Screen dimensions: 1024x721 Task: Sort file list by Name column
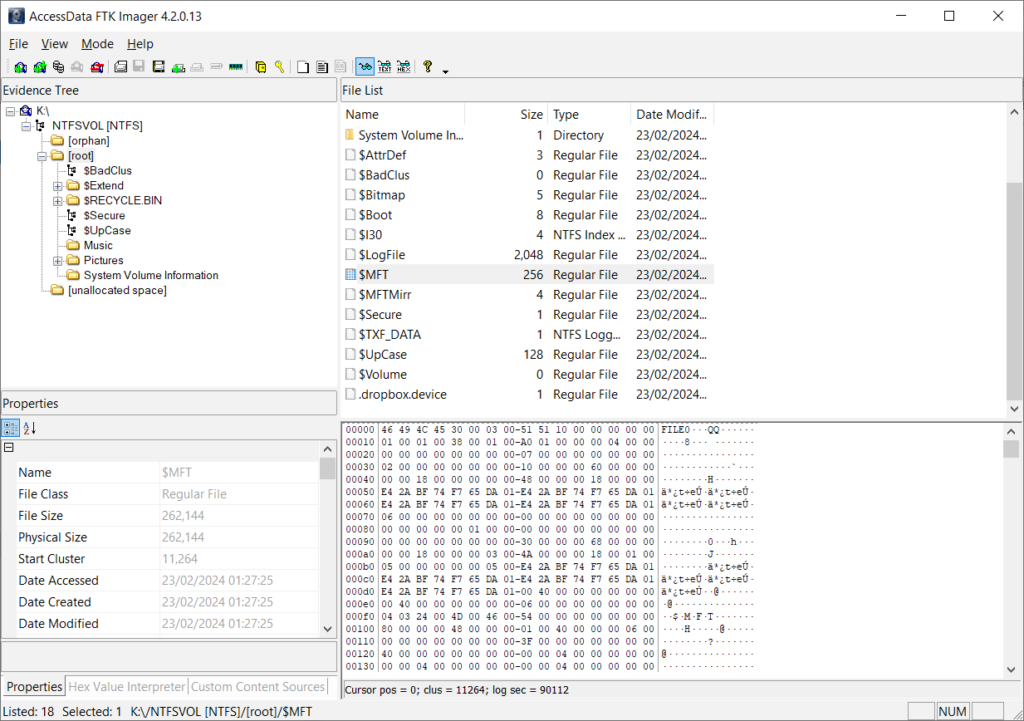403,114
